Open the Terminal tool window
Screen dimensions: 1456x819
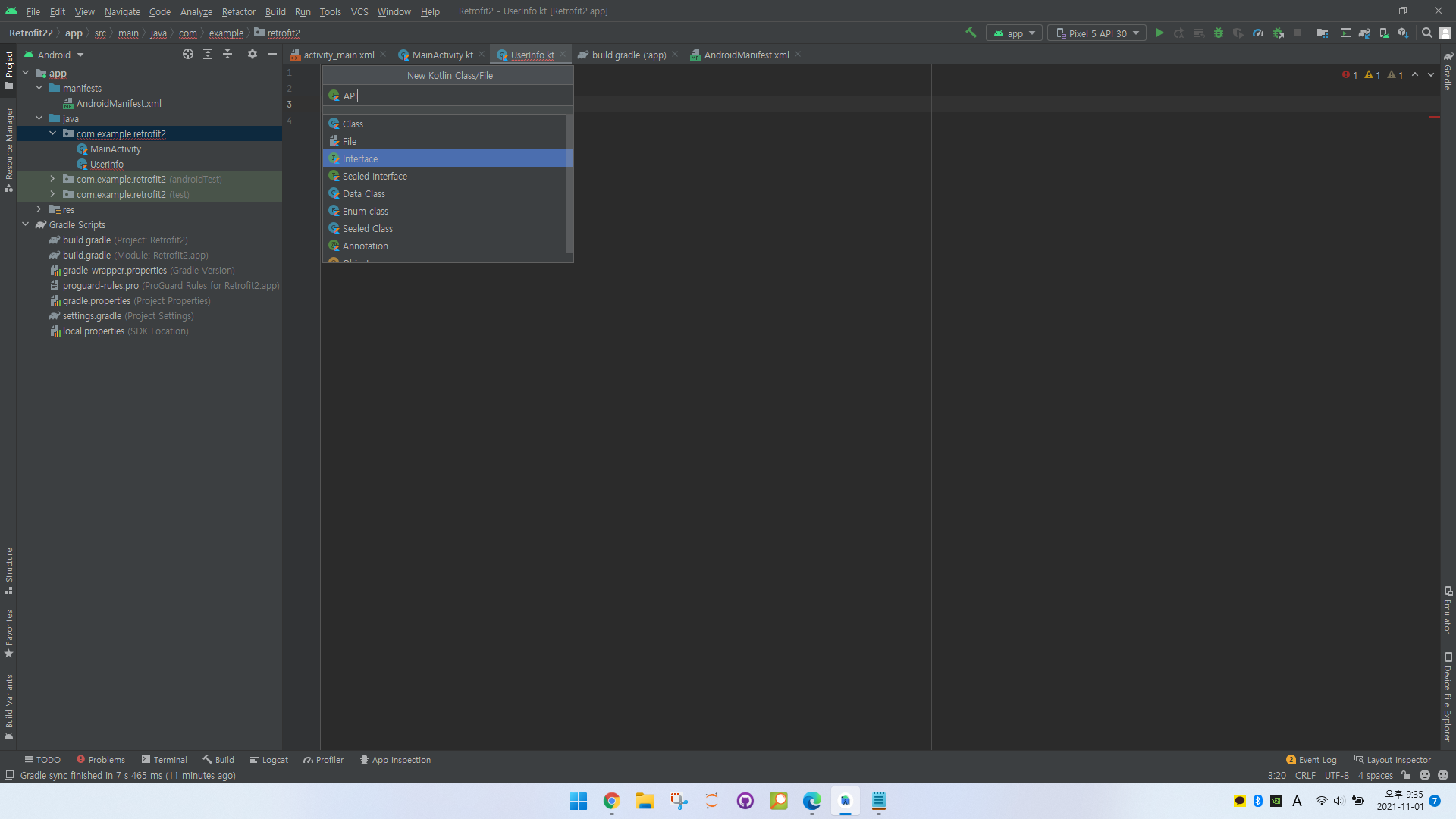click(164, 759)
